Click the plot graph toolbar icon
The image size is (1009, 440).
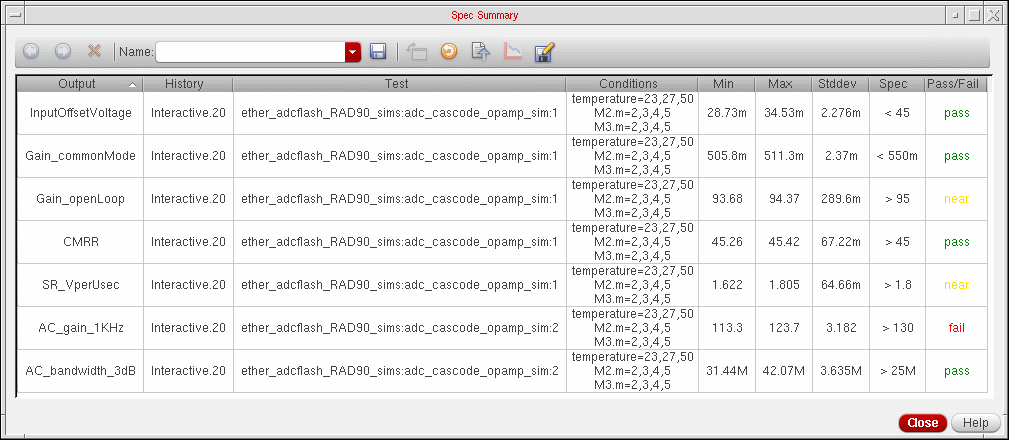(512, 51)
